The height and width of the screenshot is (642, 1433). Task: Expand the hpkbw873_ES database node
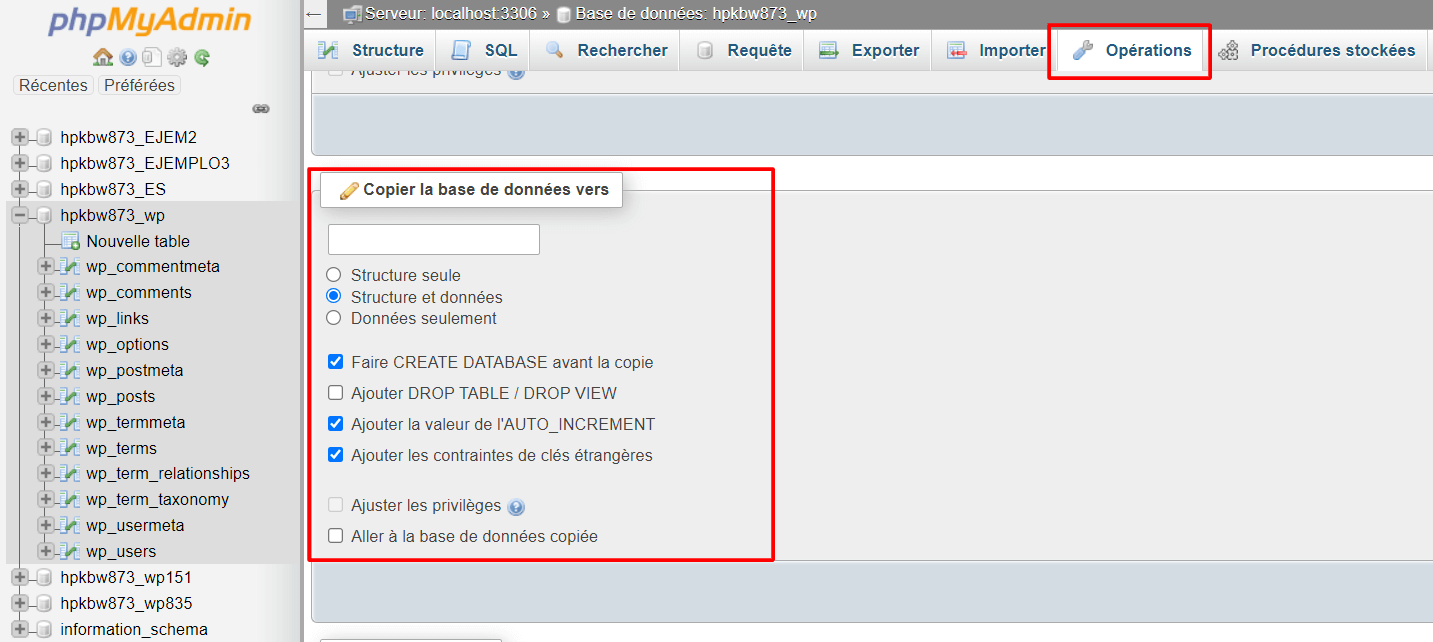tap(19, 189)
